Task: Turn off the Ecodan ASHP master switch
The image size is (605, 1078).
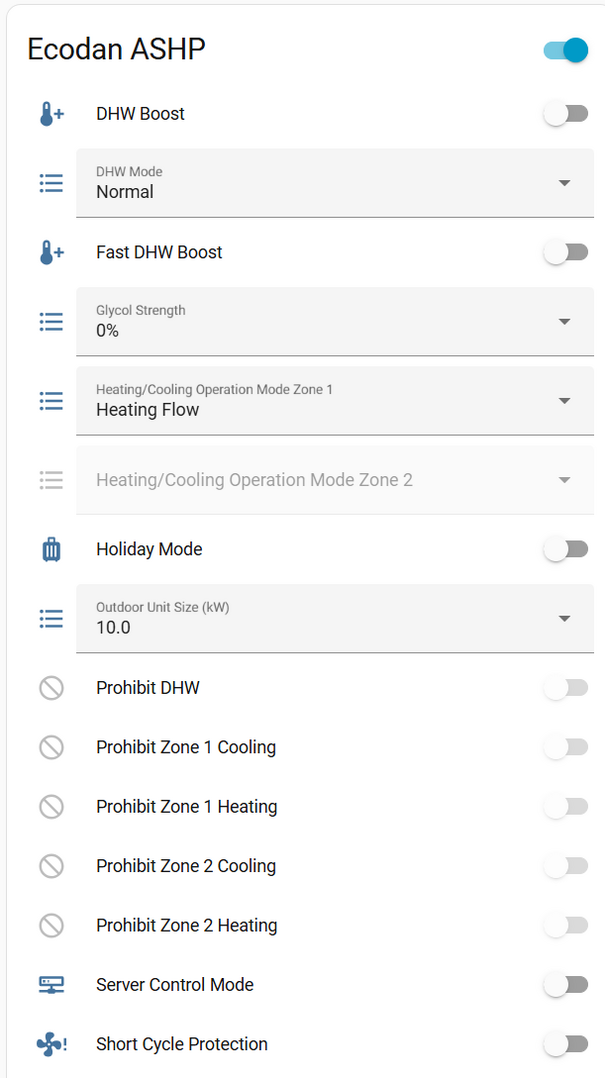Action: [x=566, y=50]
